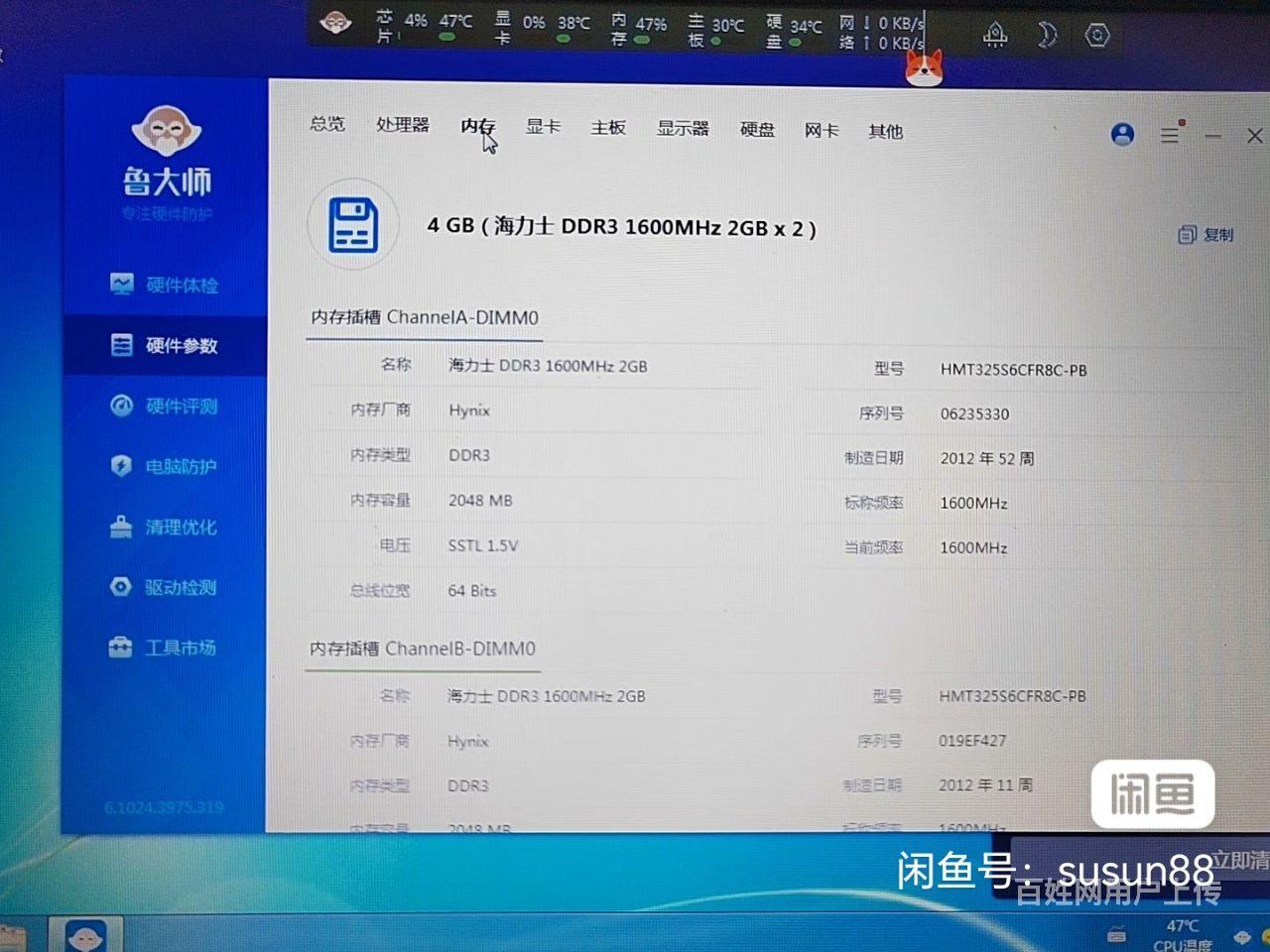Click the 复制 copy button

[1206, 234]
